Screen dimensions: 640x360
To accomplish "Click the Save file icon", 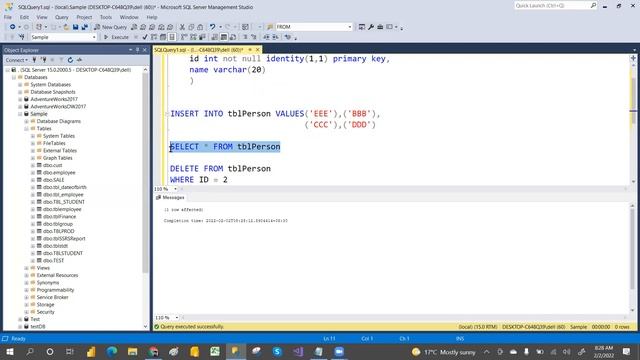I will click(76, 27).
